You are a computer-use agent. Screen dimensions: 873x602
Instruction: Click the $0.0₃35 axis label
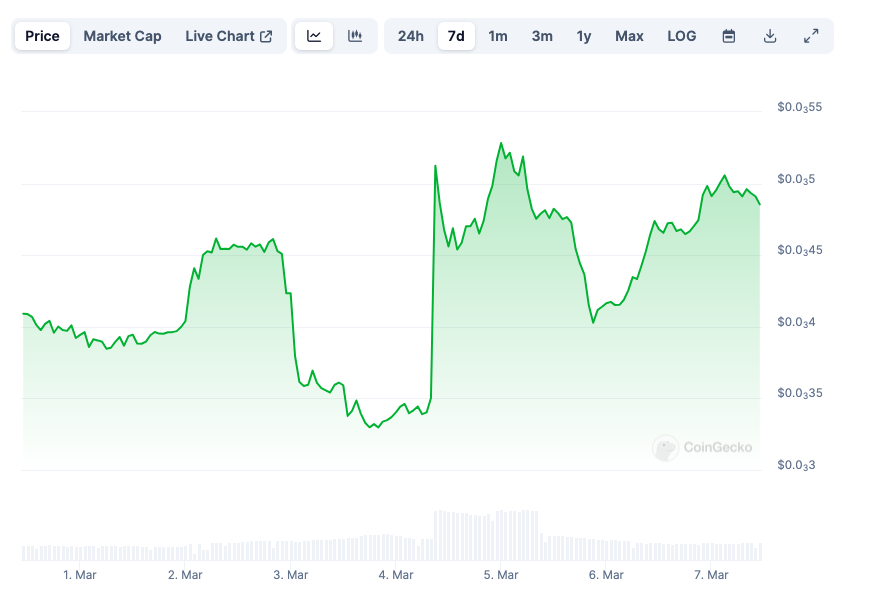(800, 394)
